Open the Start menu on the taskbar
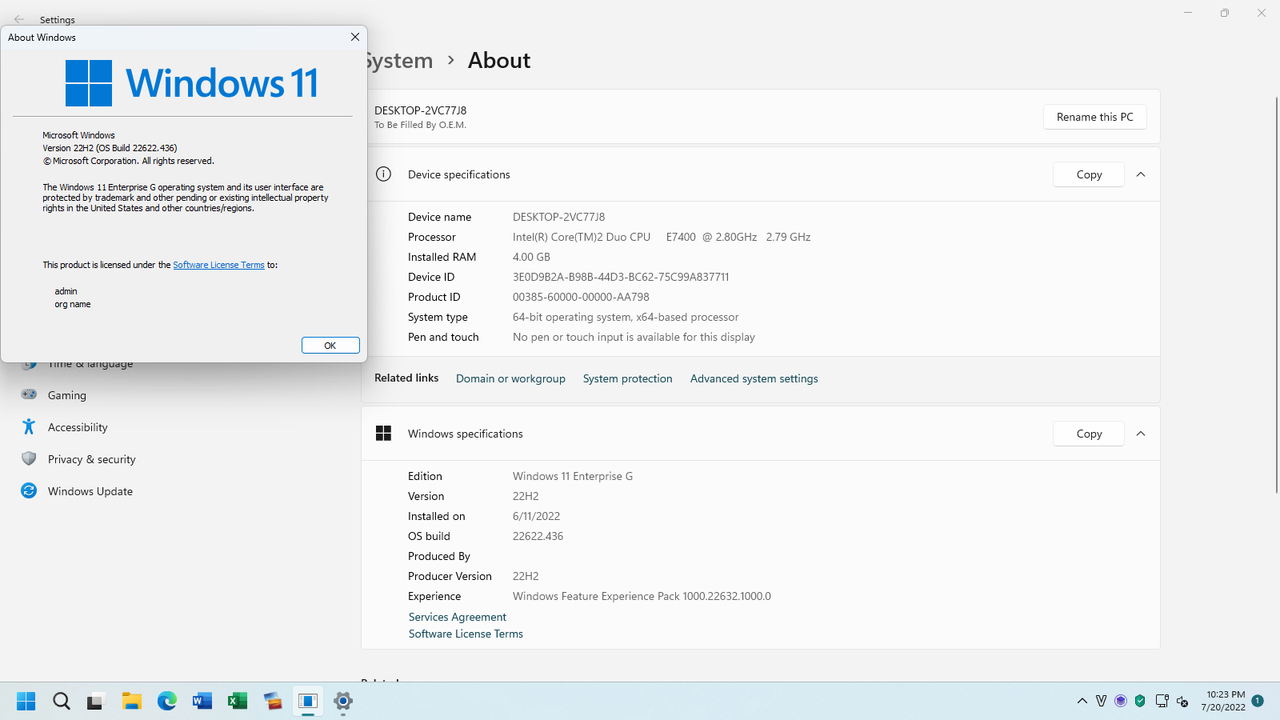The image size is (1280, 720). tap(26, 701)
